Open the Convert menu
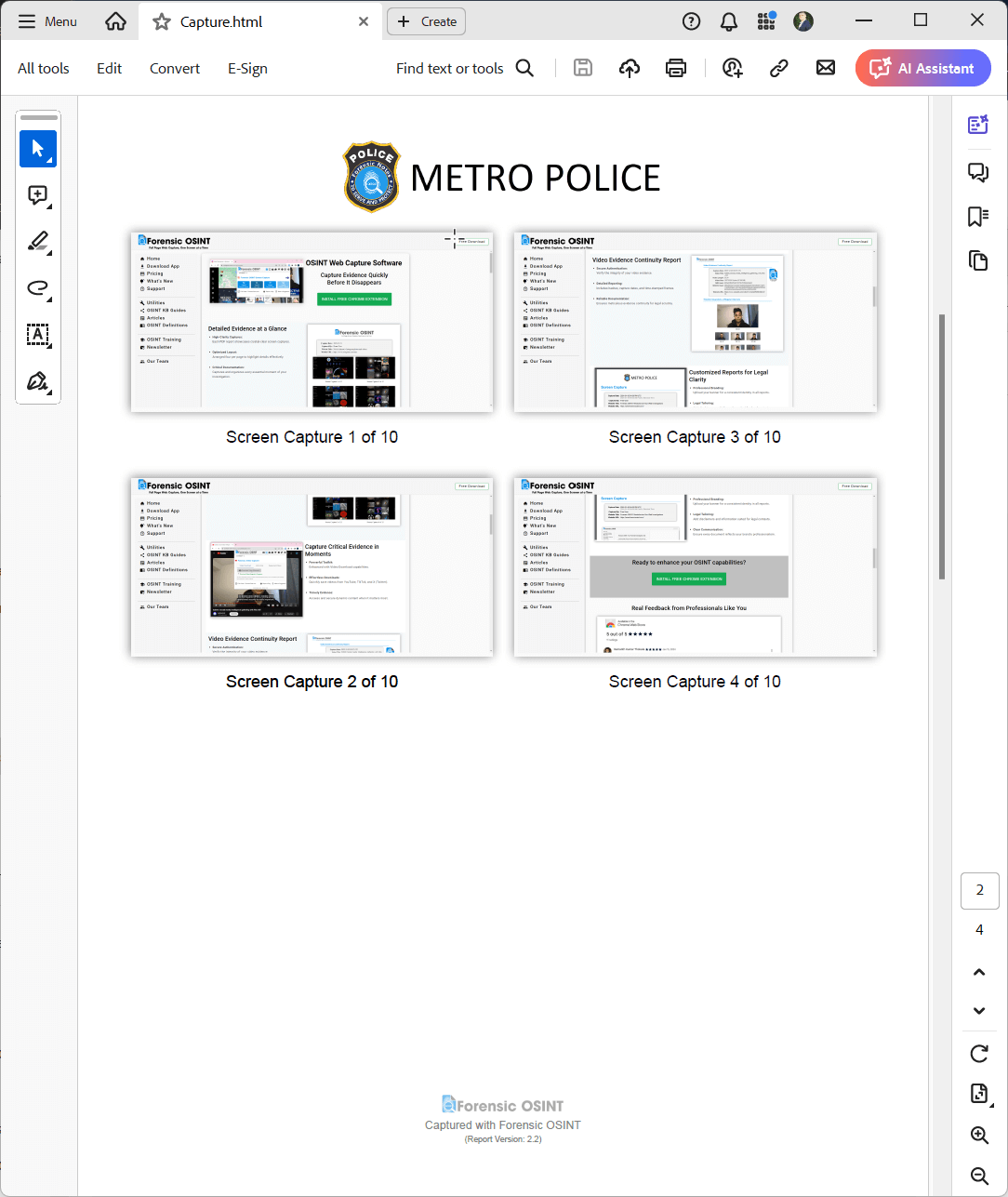The height and width of the screenshot is (1197, 1008). (175, 68)
